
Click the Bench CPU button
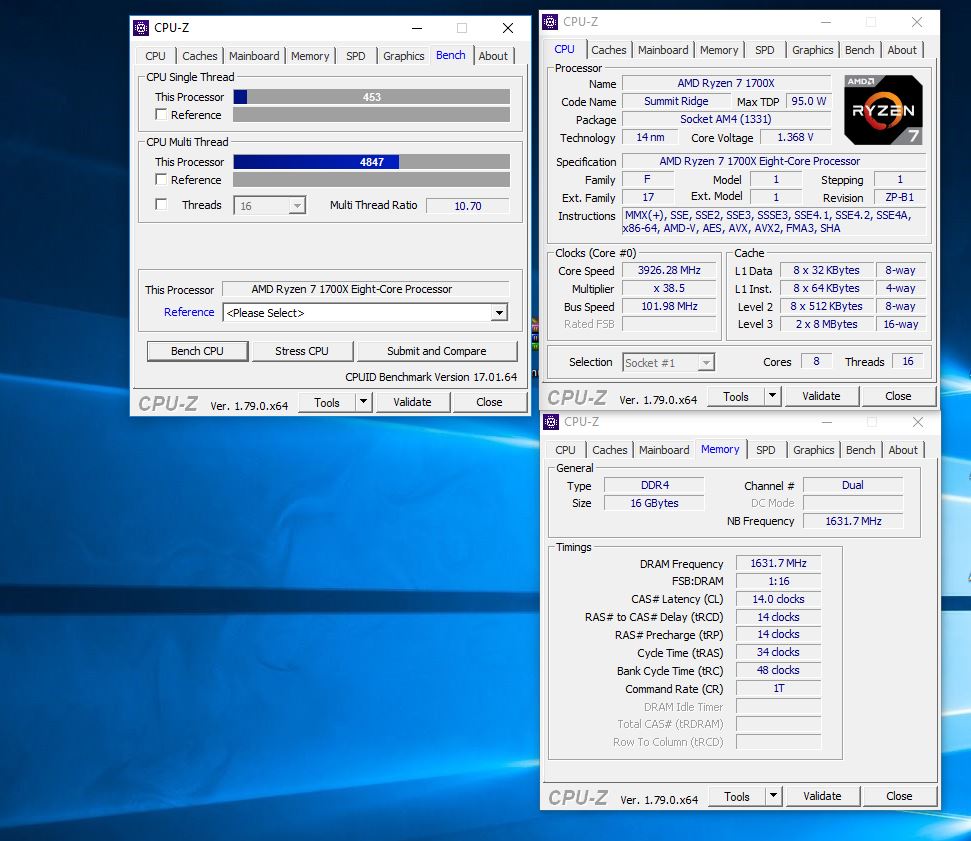(197, 351)
